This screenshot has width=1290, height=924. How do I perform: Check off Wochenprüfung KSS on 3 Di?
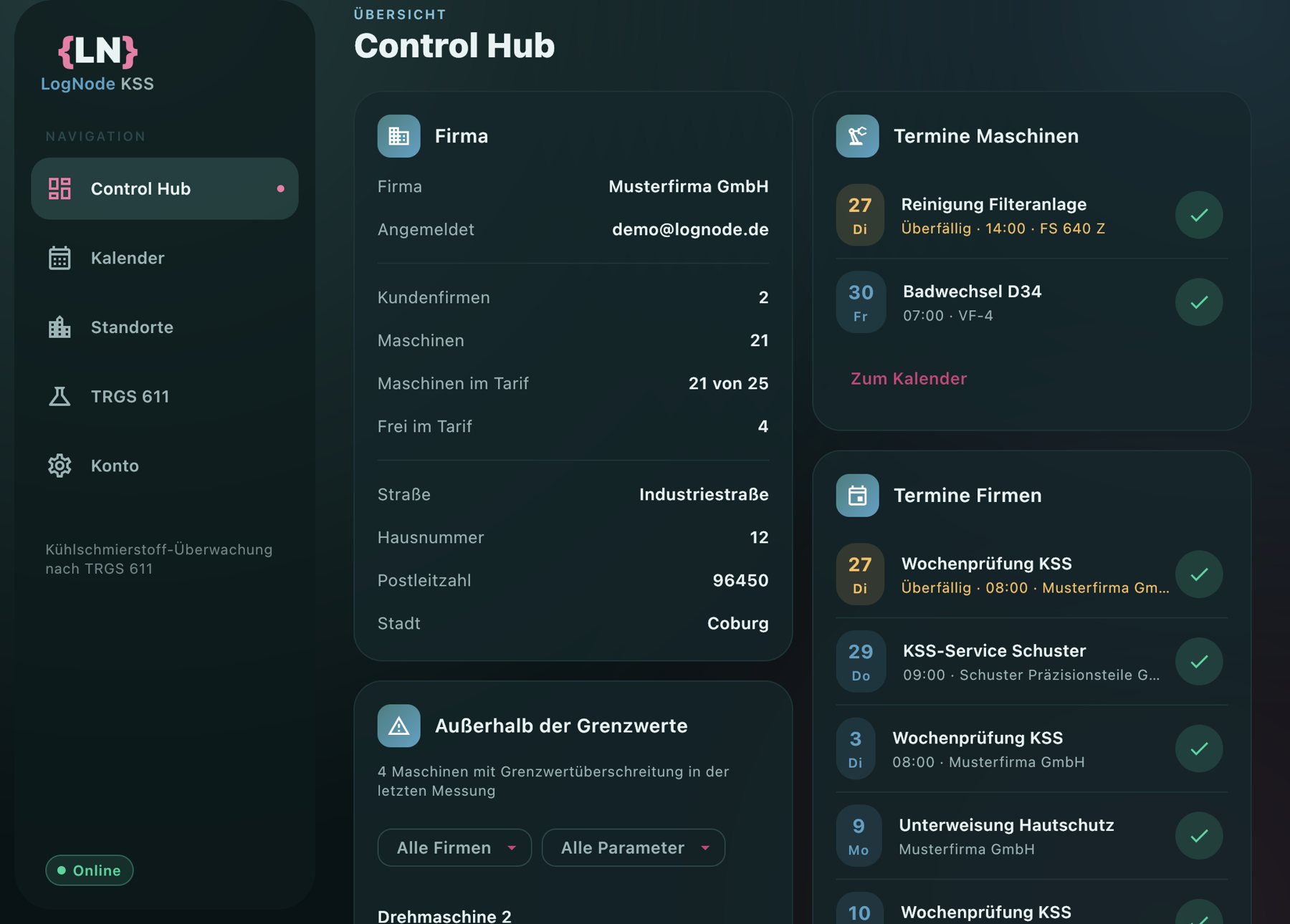(x=1199, y=749)
